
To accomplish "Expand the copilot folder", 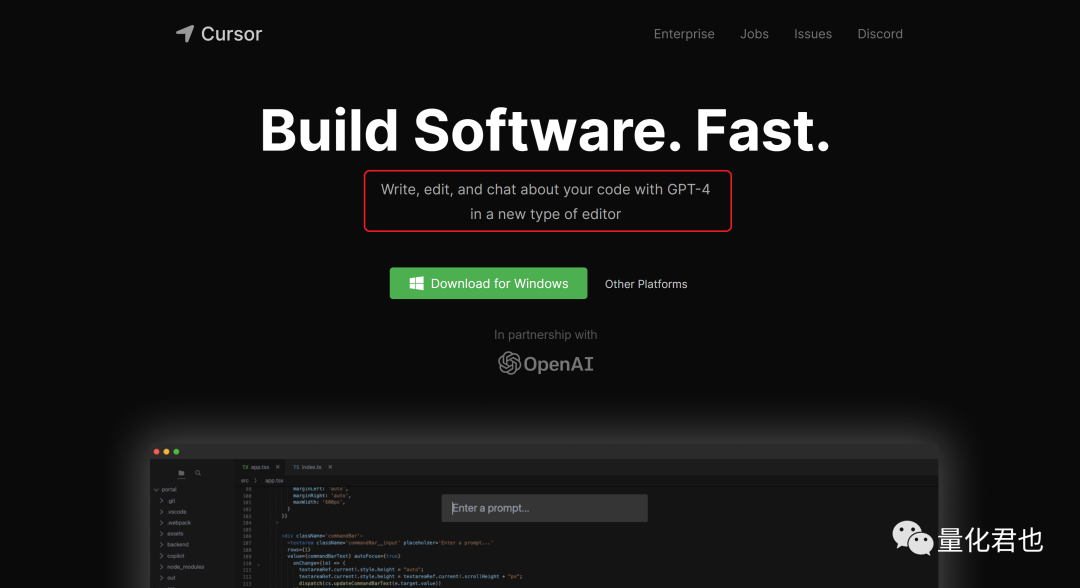I will (161, 556).
